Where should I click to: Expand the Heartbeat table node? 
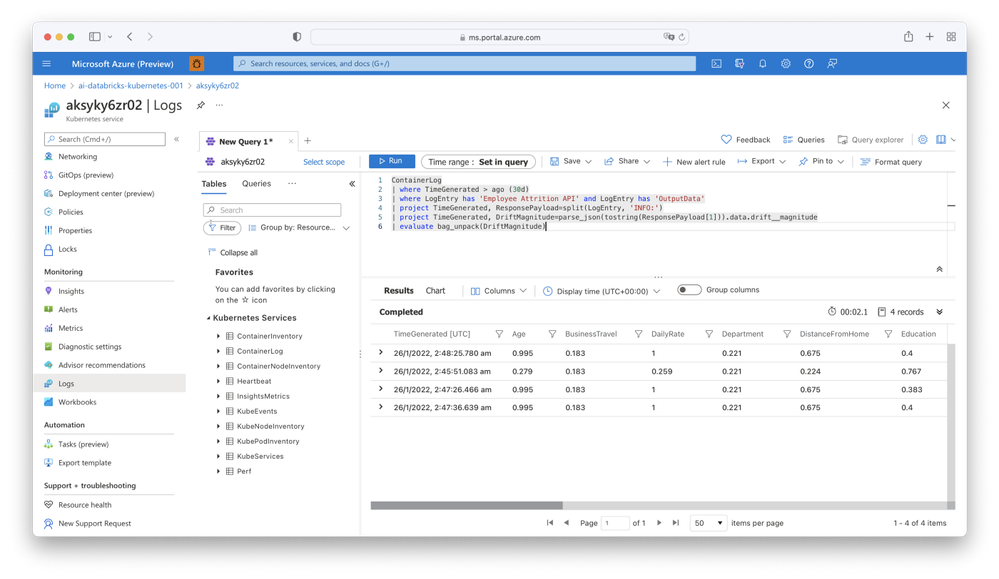(x=218, y=381)
